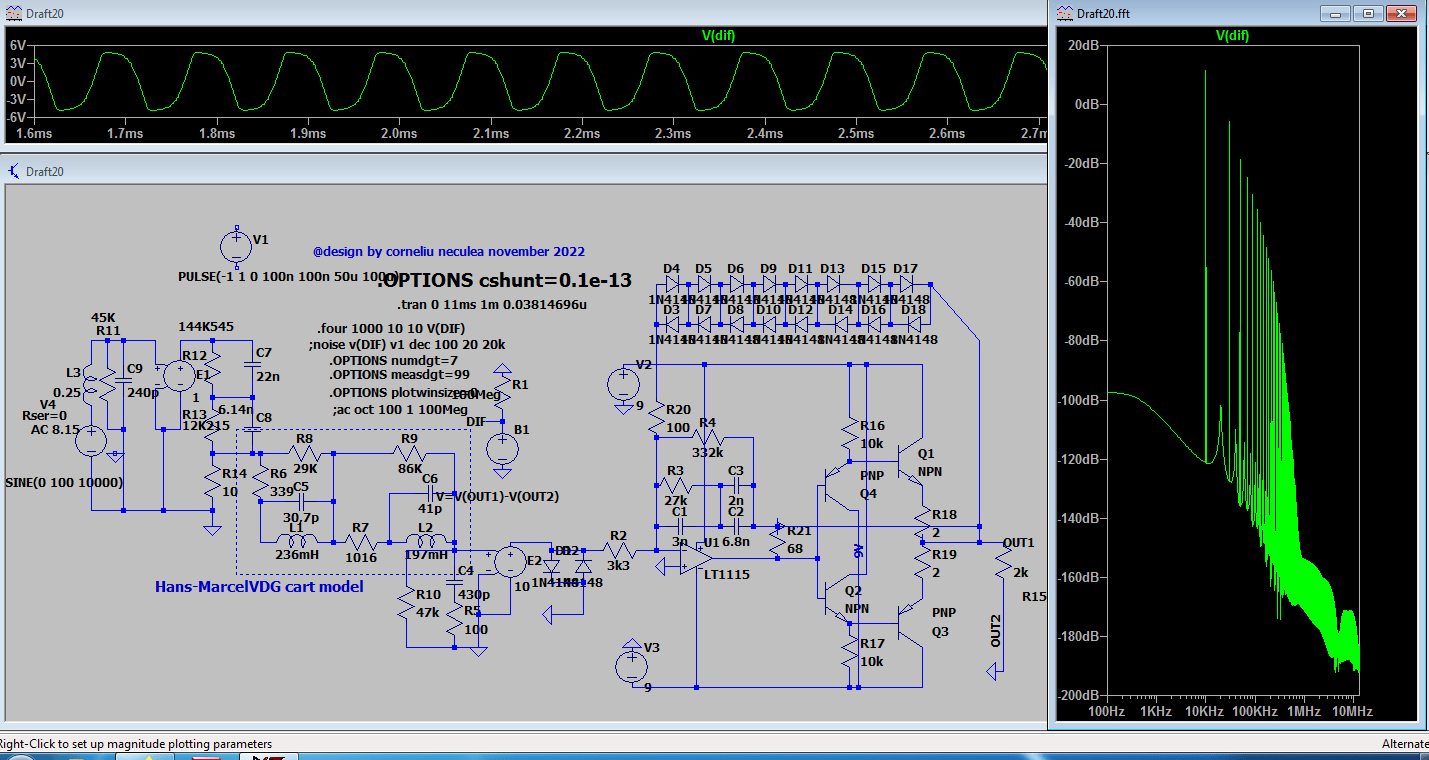Select the V4 sine source symbol

92,441
